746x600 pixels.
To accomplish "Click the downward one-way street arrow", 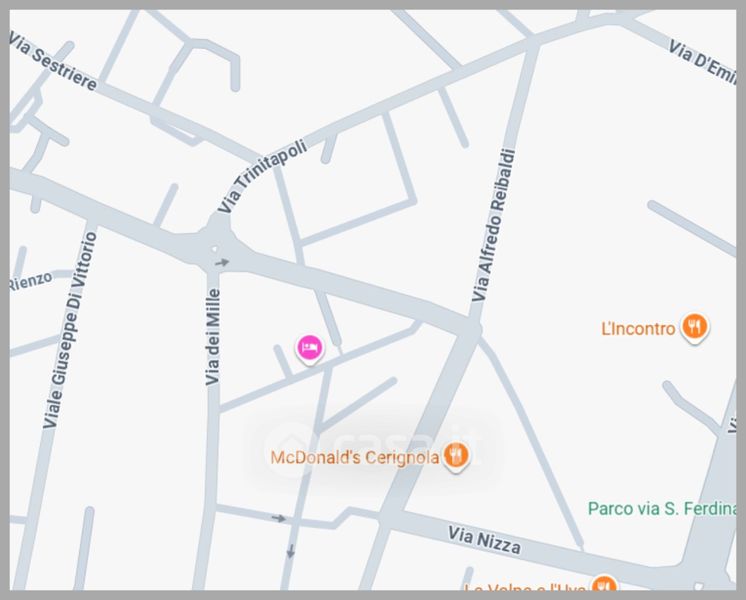I will [291, 552].
